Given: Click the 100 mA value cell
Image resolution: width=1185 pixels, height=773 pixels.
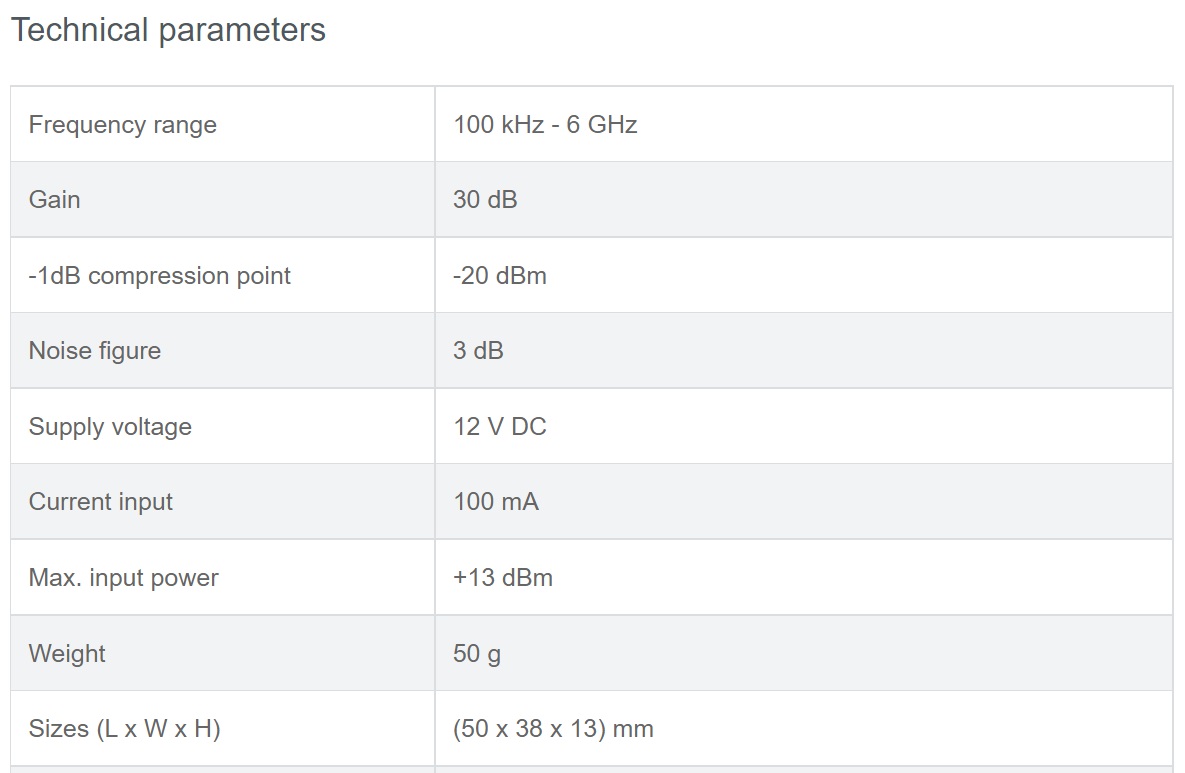Looking at the screenshot, I should coord(496,502).
